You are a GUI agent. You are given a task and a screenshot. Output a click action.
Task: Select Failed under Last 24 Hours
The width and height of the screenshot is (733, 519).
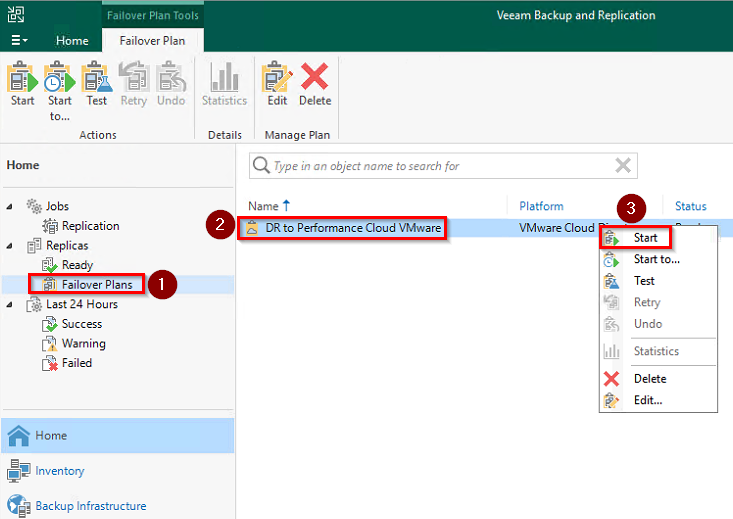click(x=77, y=363)
